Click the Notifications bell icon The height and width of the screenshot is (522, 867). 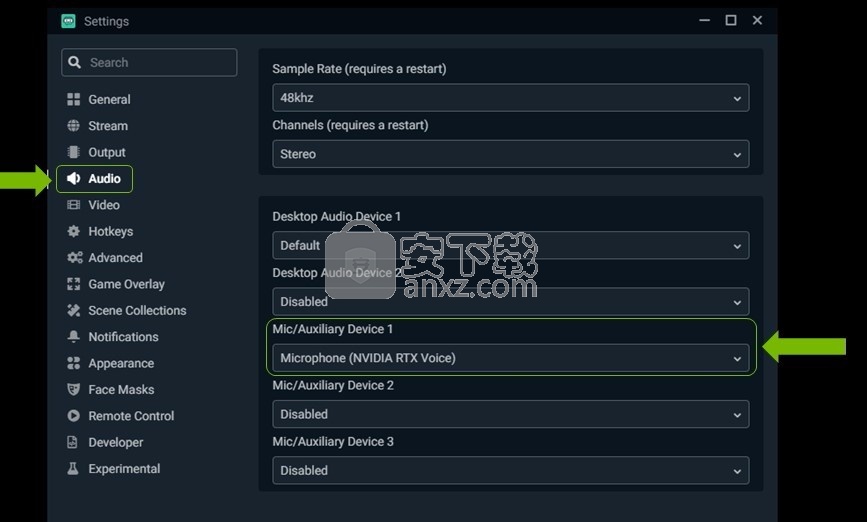[74, 337]
